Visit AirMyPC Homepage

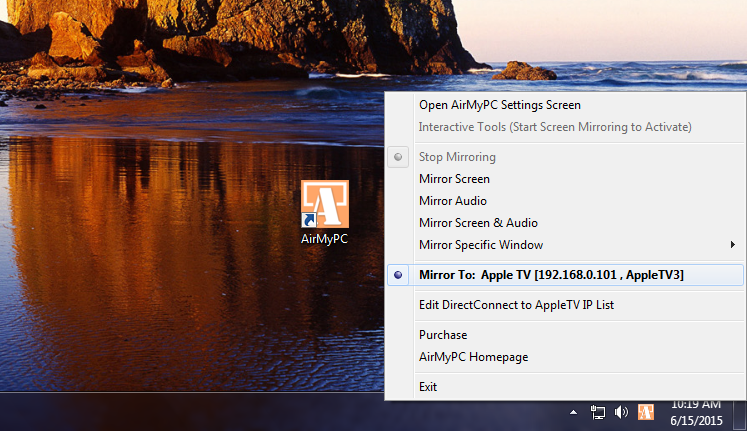(x=565, y=357)
